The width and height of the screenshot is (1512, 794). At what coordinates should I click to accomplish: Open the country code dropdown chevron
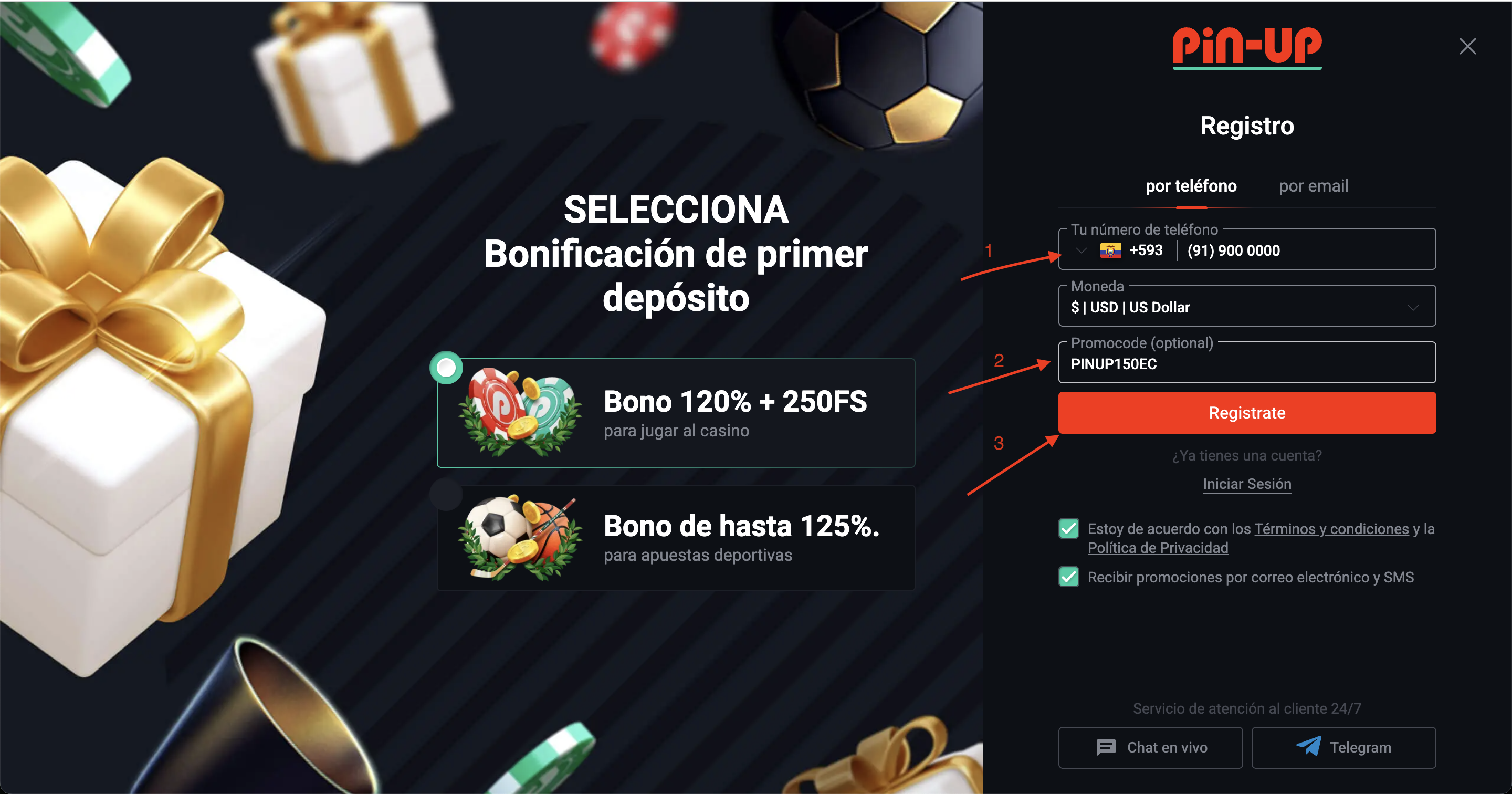point(1081,251)
